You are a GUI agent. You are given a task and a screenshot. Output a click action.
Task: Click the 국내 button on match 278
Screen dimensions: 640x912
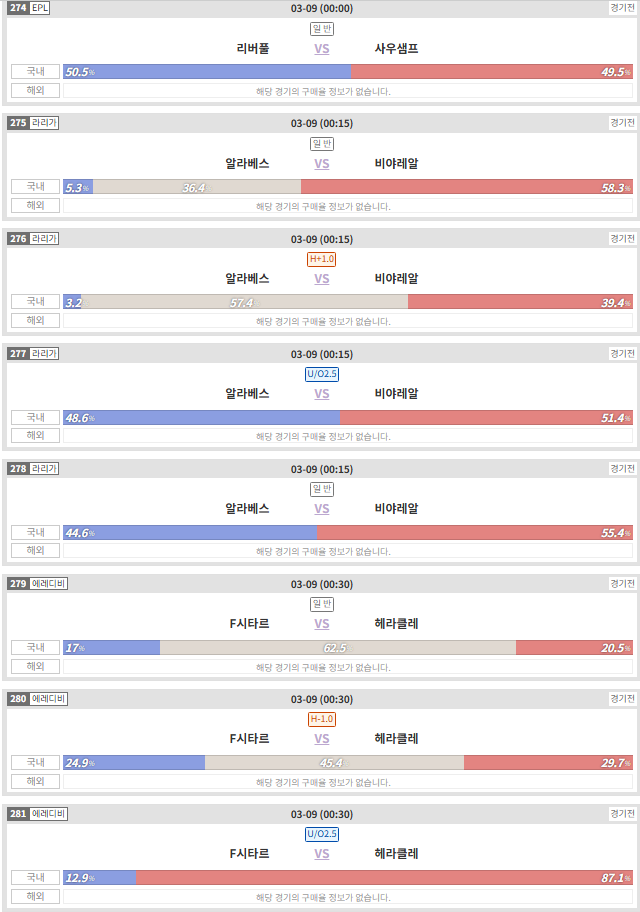35,532
